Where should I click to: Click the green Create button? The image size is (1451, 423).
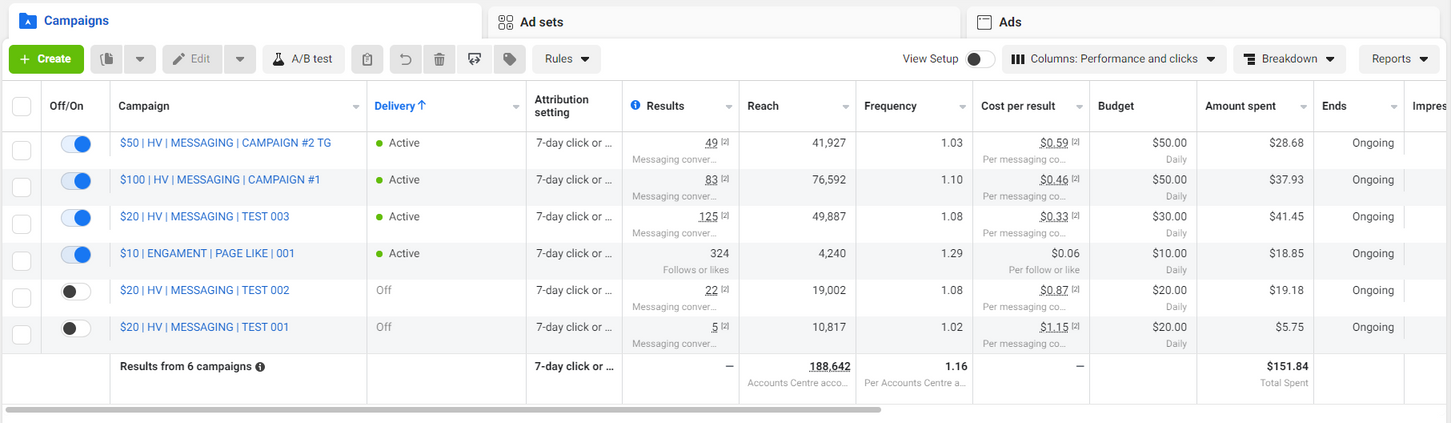46,59
